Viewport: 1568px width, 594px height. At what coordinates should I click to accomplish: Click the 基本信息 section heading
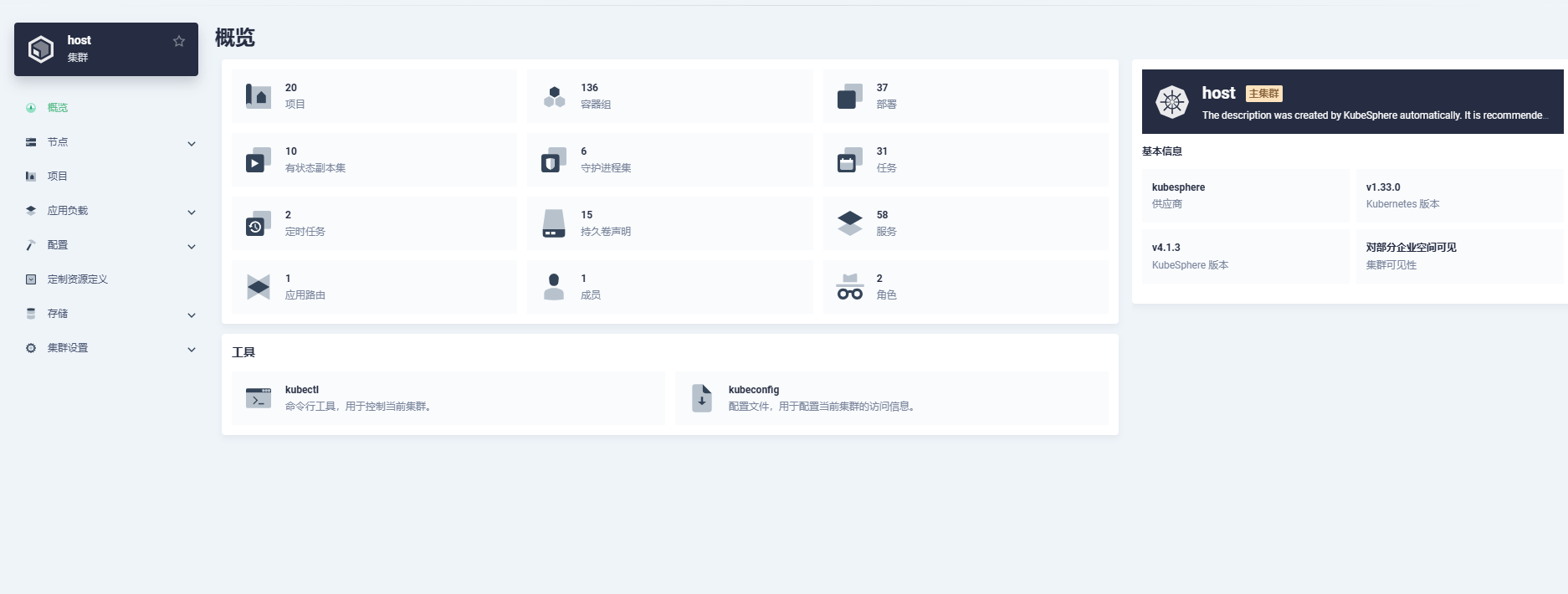1162,151
